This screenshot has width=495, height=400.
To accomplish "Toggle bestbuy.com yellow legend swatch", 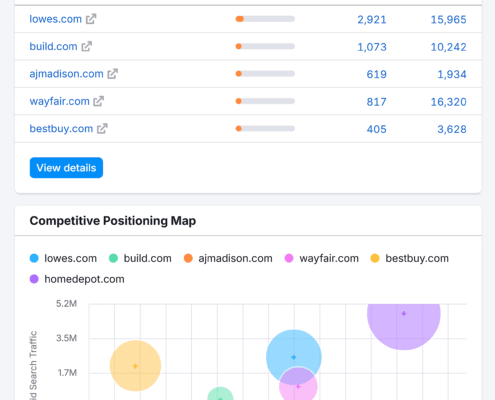I will coord(375,258).
